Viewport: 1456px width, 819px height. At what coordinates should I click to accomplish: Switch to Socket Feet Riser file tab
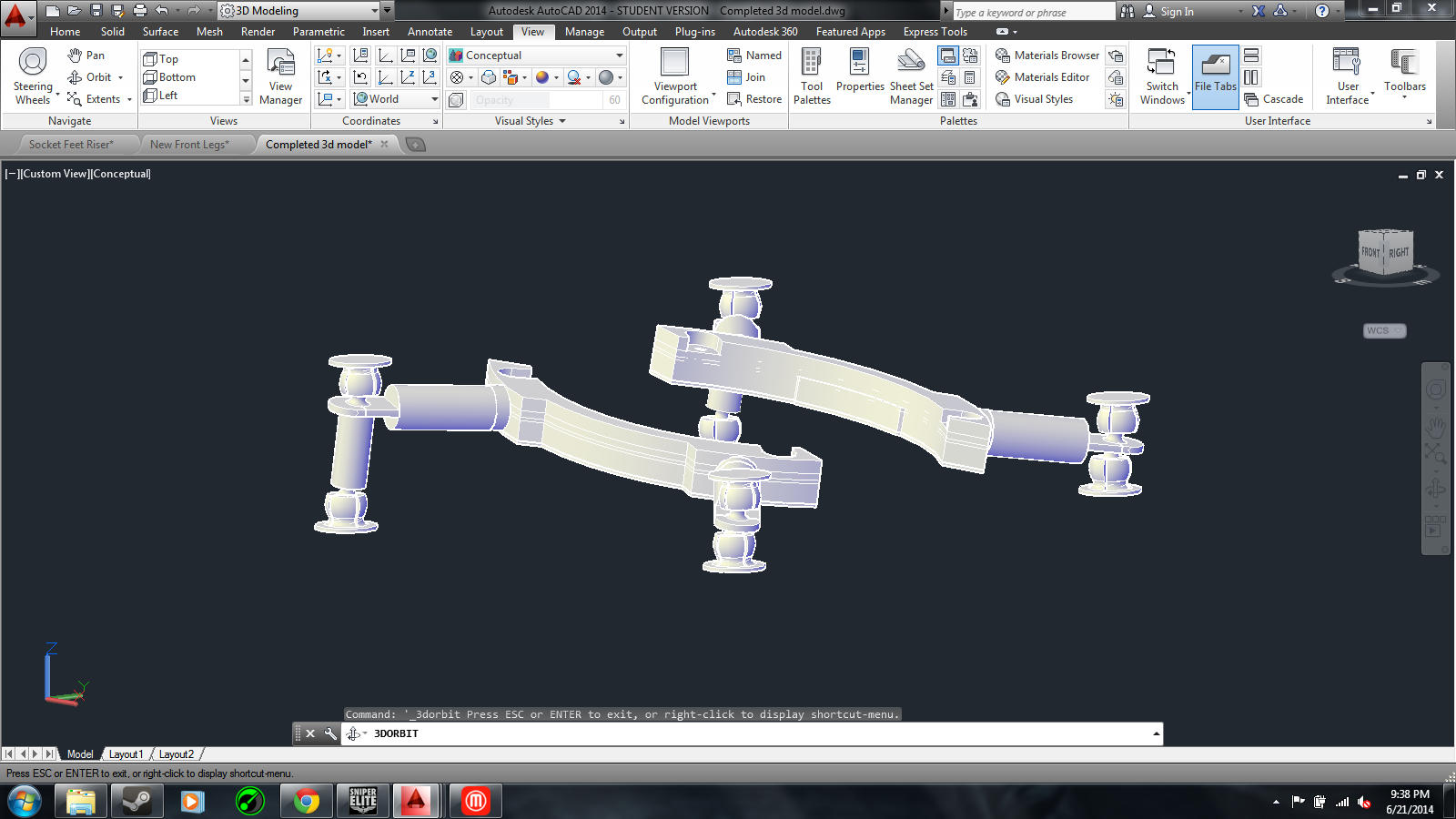[x=71, y=145]
